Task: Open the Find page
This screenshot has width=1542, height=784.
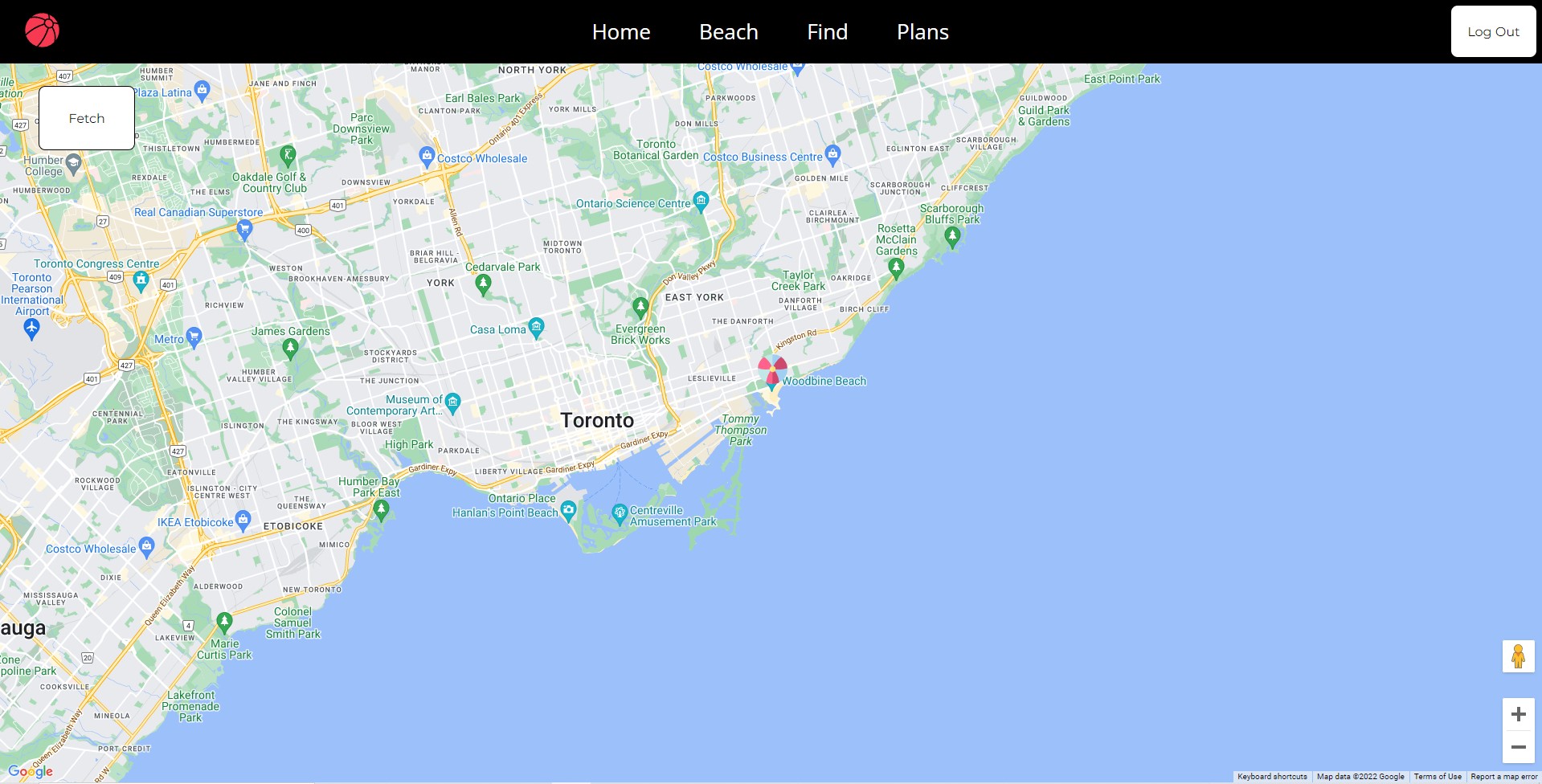Action: point(828,32)
